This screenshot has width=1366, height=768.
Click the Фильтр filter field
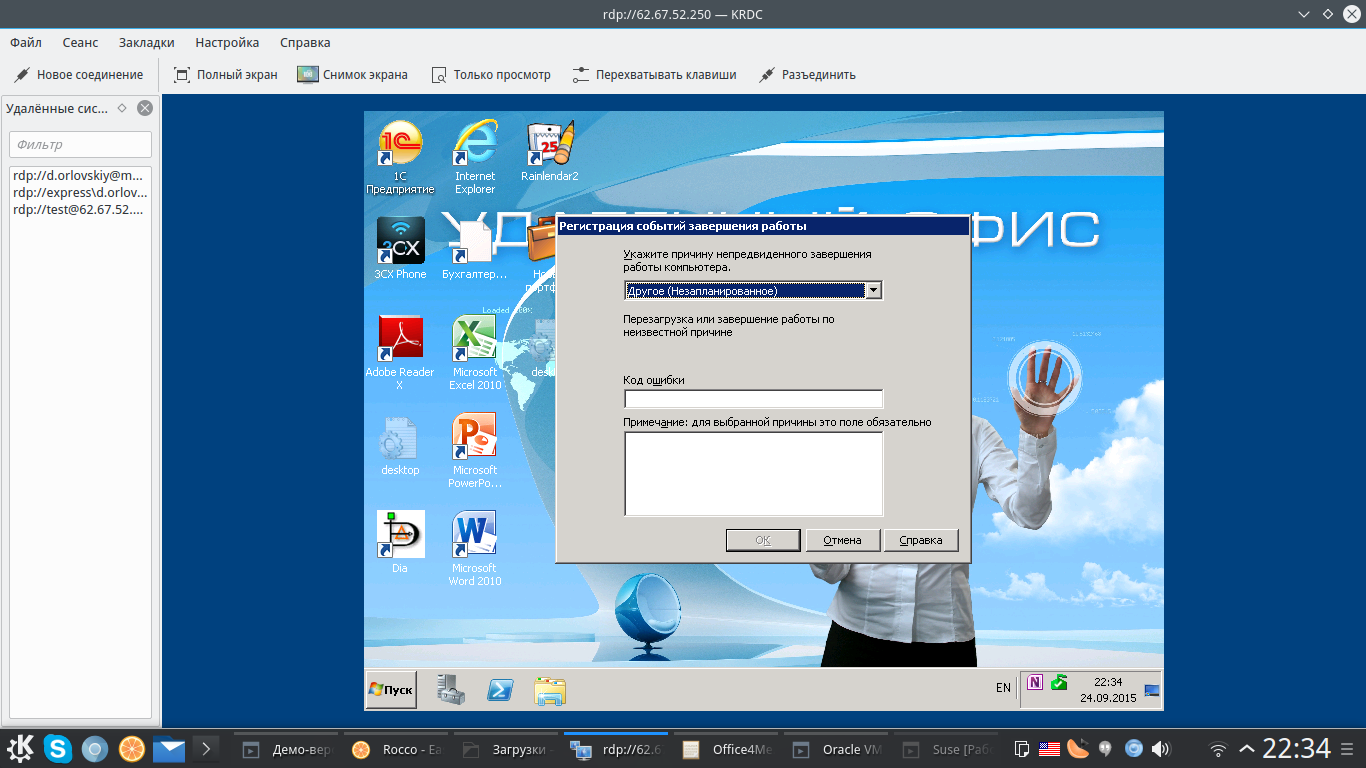click(x=80, y=144)
